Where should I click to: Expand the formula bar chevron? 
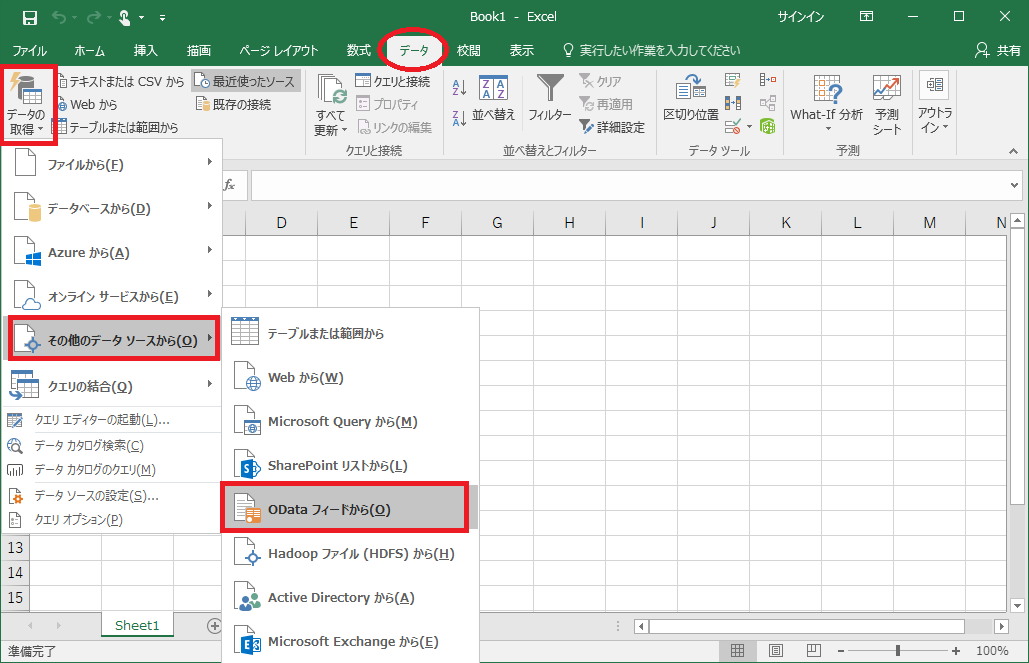pyautogui.click(x=1015, y=185)
